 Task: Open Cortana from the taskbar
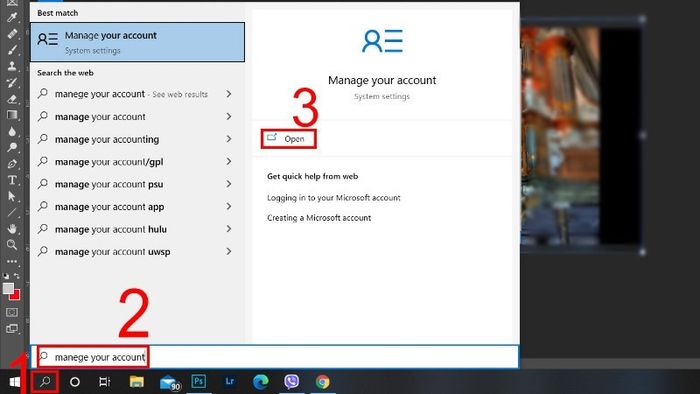click(x=75, y=382)
